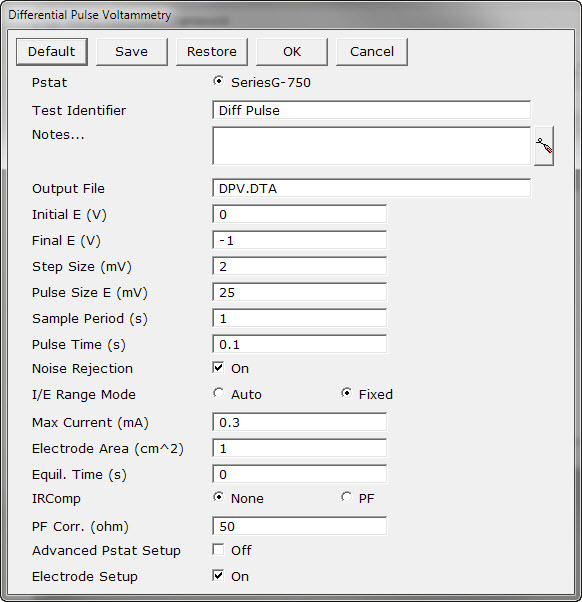The height and width of the screenshot is (602, 582).
Task: Click inside the Notes text area
Action: tap(372, 146)
